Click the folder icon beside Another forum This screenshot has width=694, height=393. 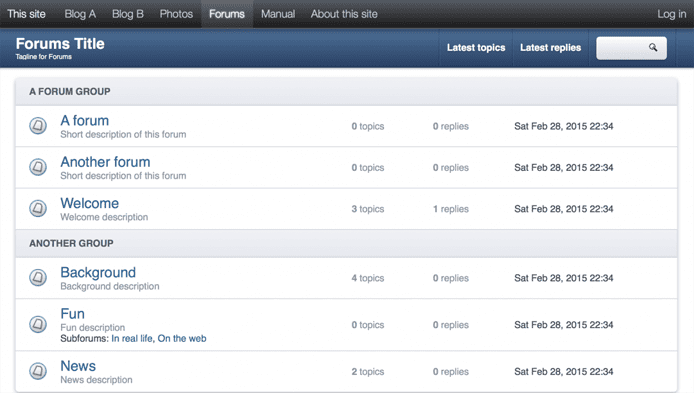pyautogui.click(x=38, y=167)
